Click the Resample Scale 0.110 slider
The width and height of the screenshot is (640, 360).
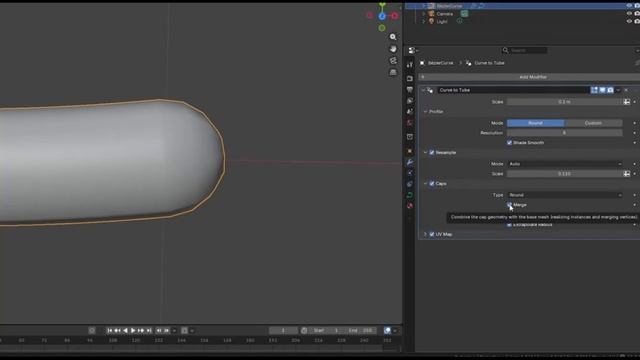(564, 174)
